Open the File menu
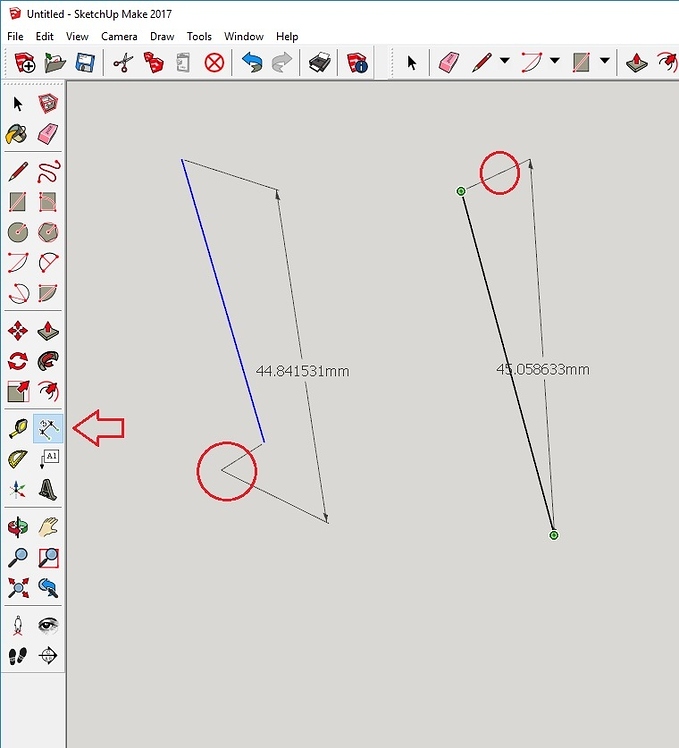679x748 pixels. click(15, 36)
